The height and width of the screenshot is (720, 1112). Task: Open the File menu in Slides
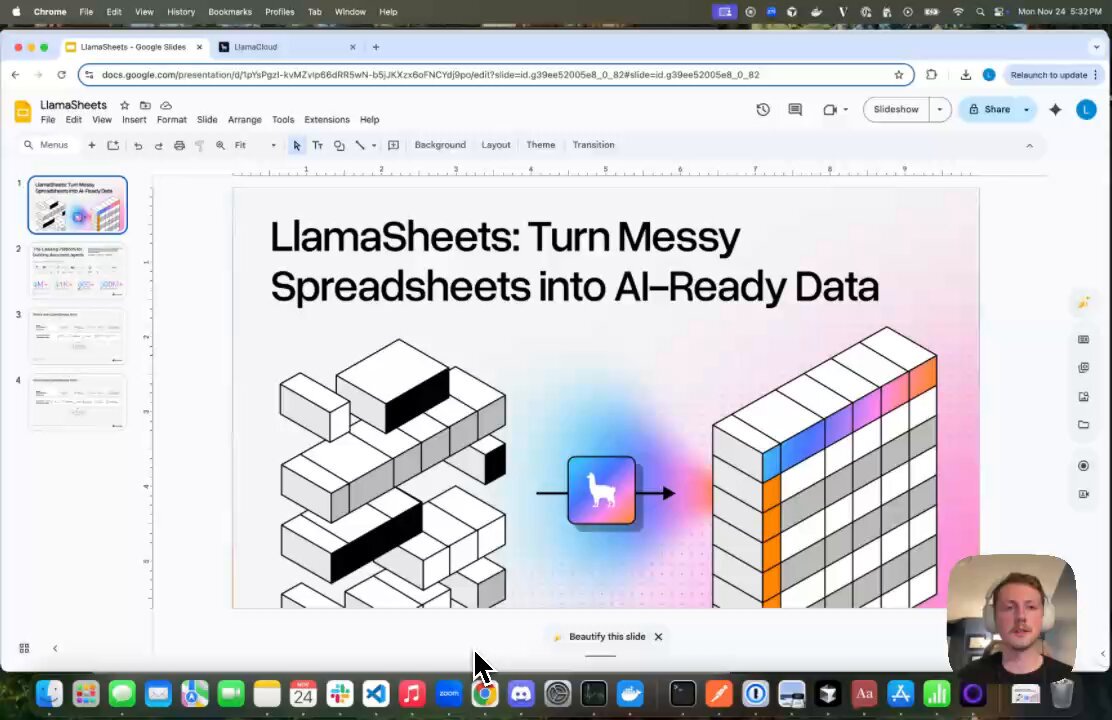coord(48,120)
